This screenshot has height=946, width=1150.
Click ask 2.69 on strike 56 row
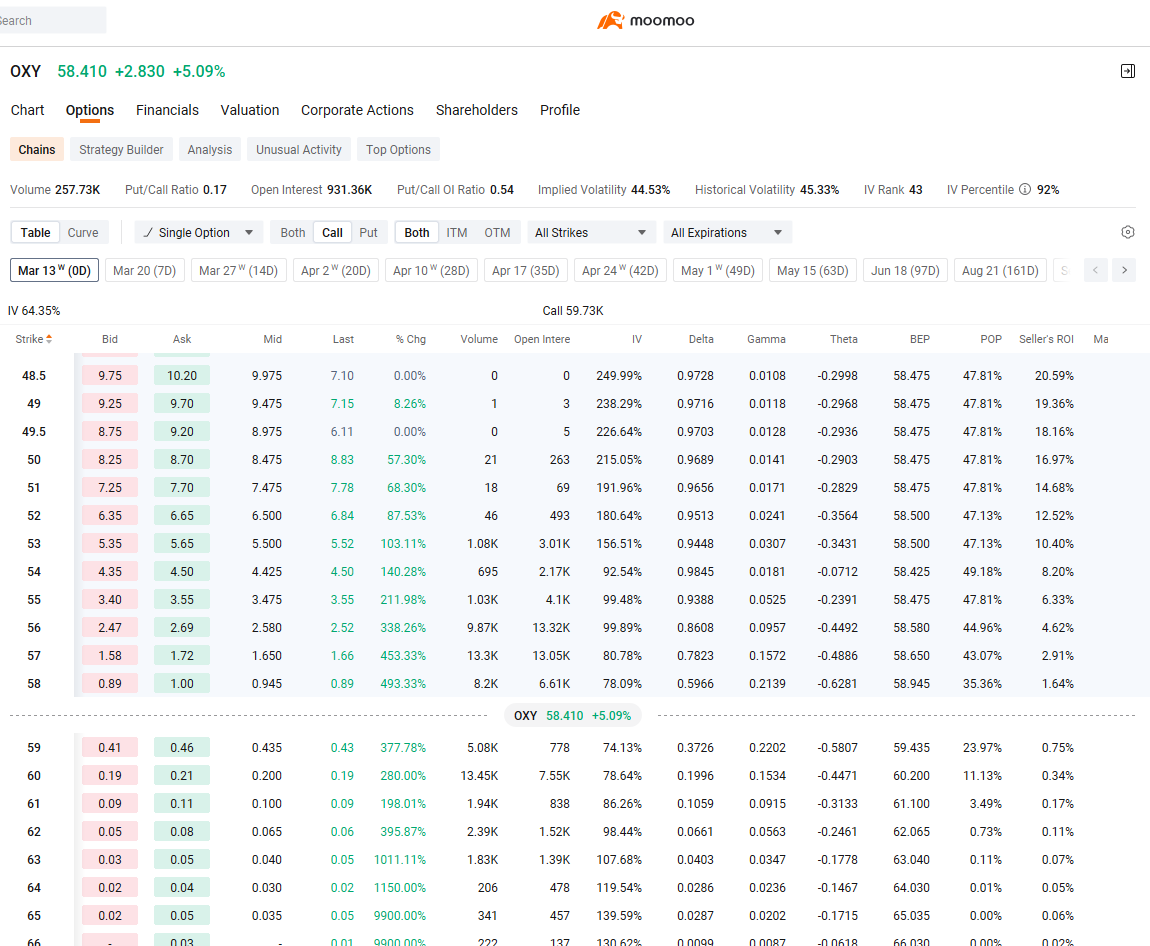click(182, 628)
